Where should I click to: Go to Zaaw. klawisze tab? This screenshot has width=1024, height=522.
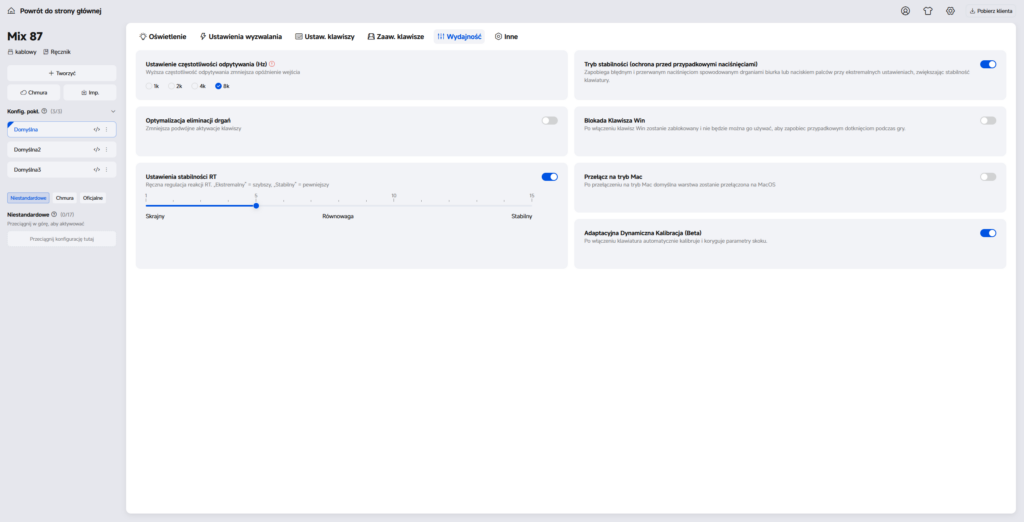pyautogui.click(x=396, y=37)
